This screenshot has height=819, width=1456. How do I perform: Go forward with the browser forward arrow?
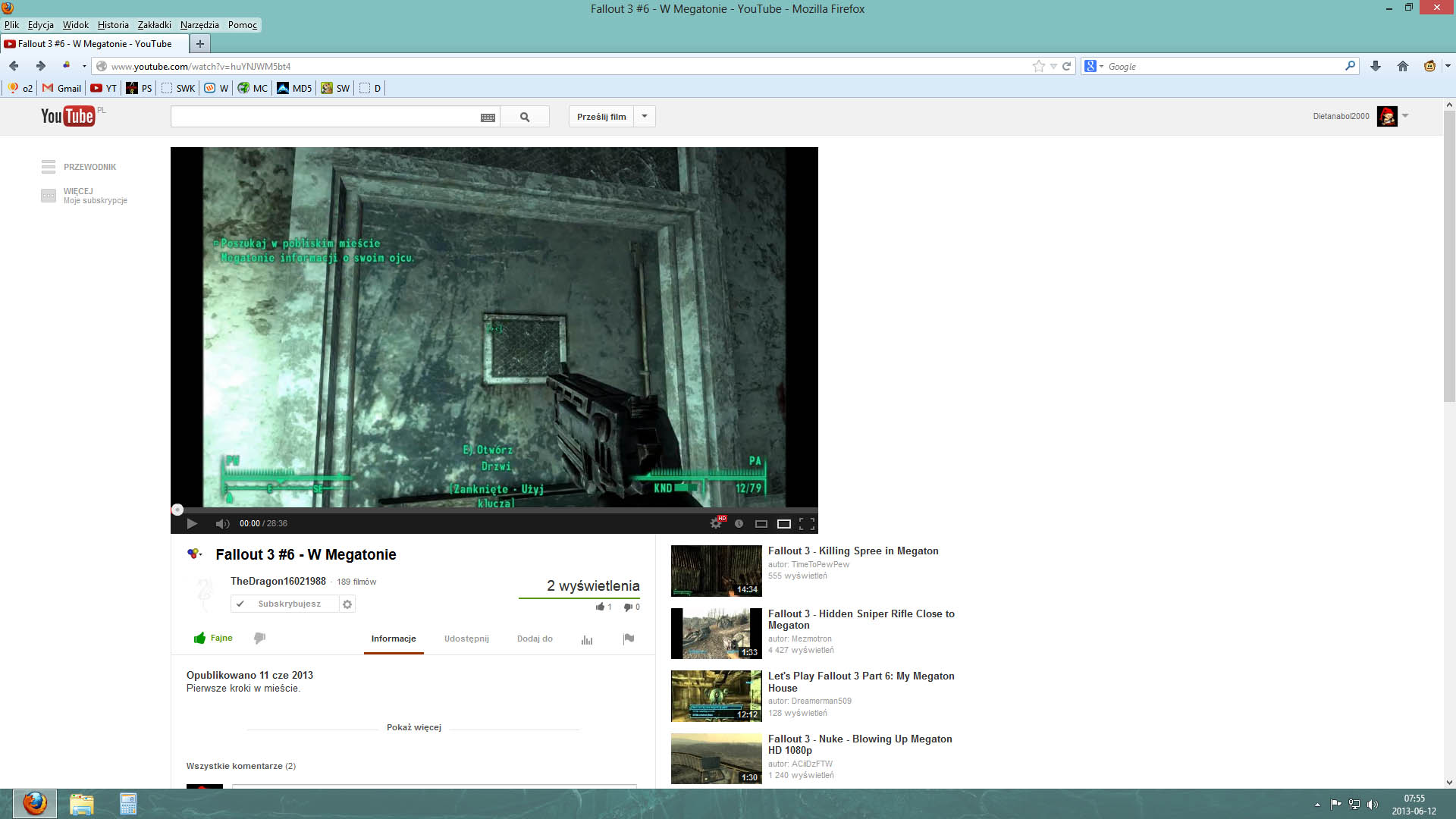pos(41,66)
